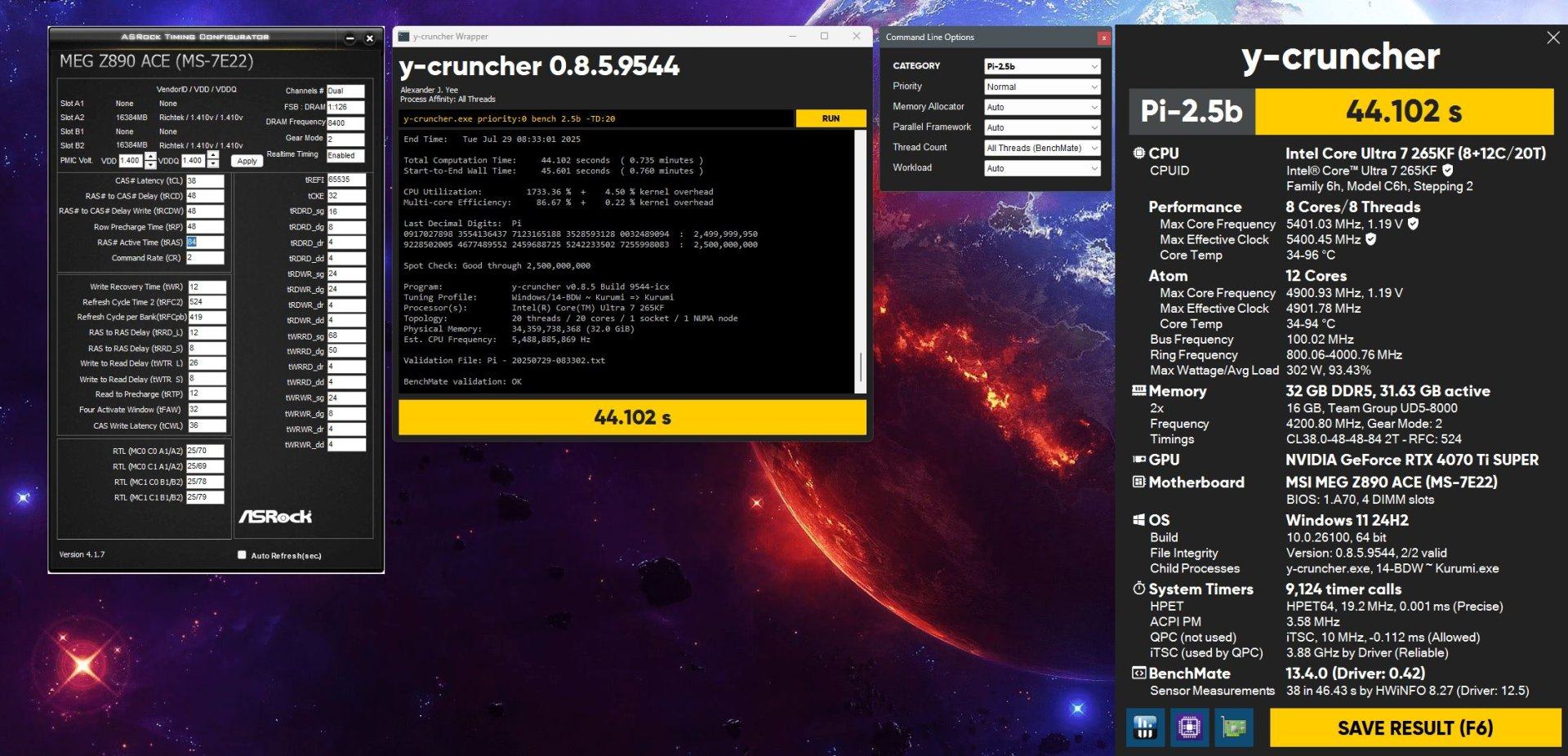Click the yellow RUN button
1568x756 pixels.
(x=831, y=118)
